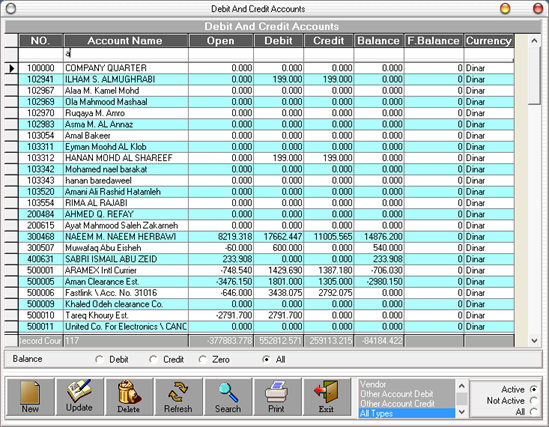This screenshot has width=549, height=427.
Task: Select All Types in the type list
Action: click(407, 413)
